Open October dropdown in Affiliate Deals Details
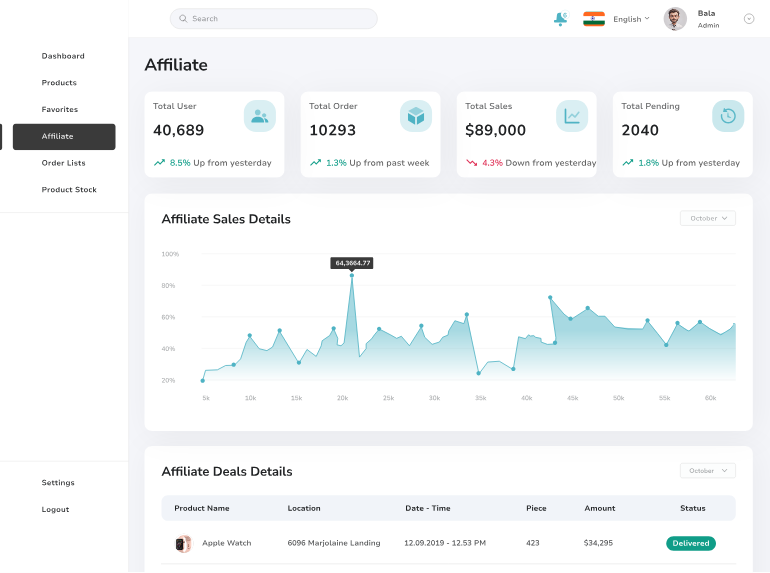 coord(708,470)
